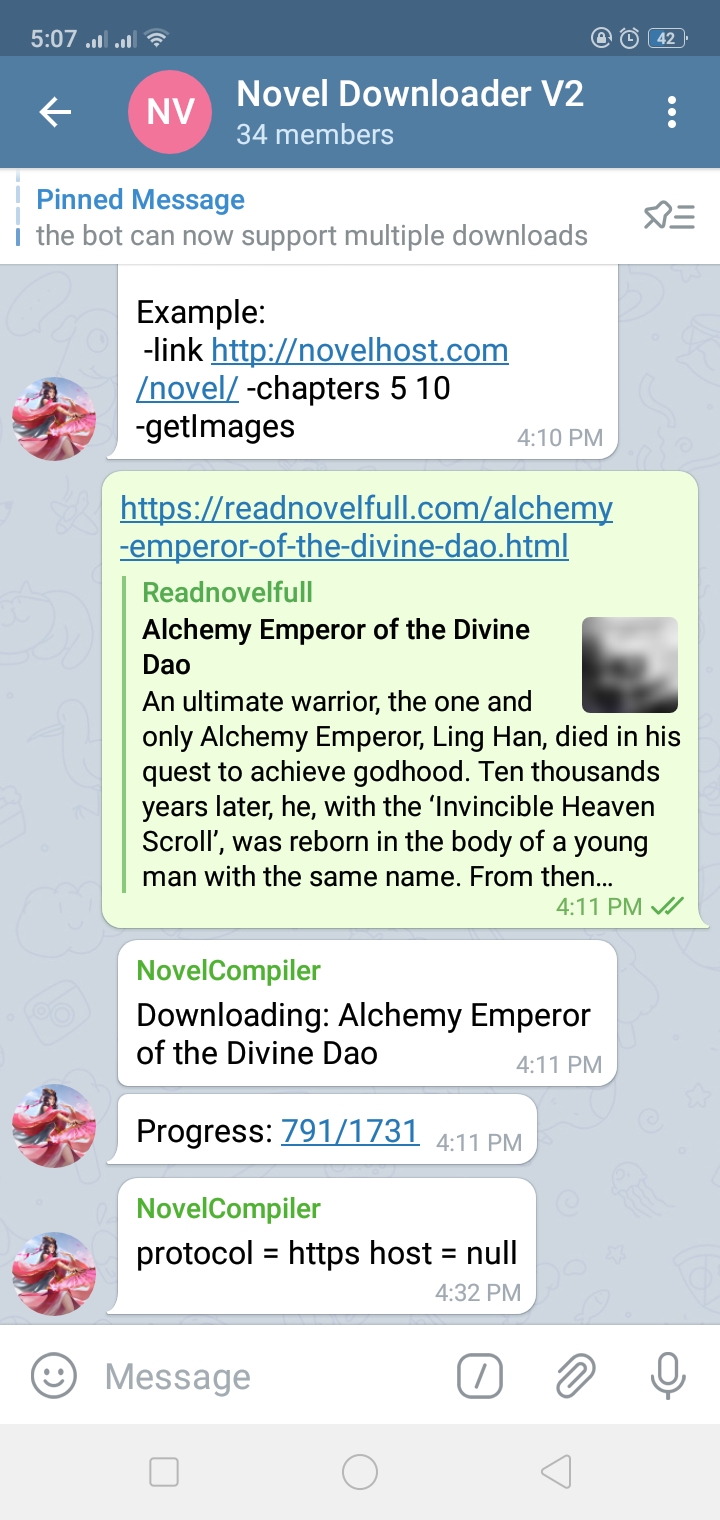The image size is (720, 1520).
Task: Tap the 791/1731 progress link
Action: (350, 1130)
